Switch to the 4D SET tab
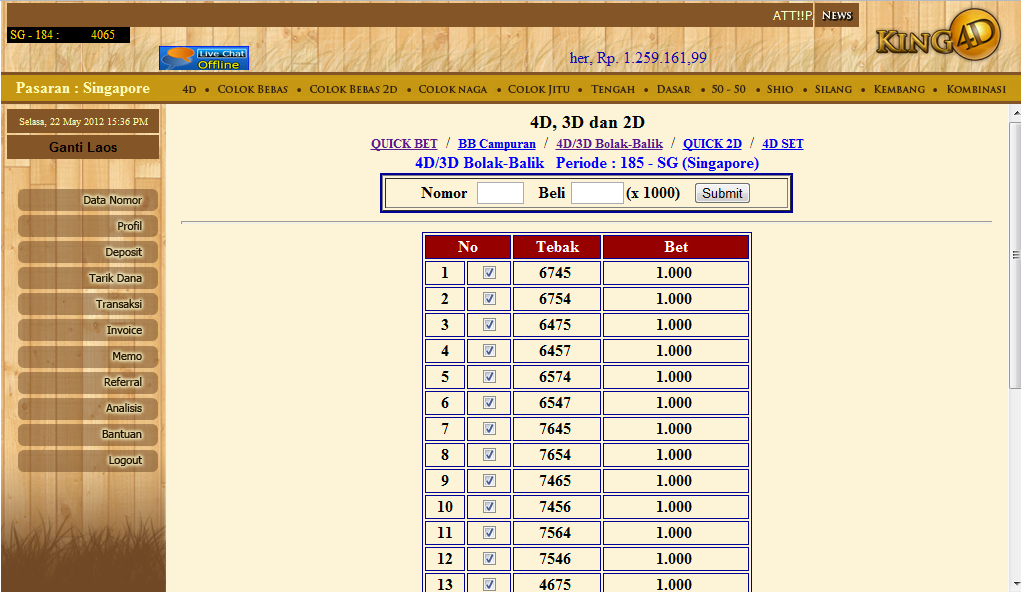 click(x=782, y=143)
